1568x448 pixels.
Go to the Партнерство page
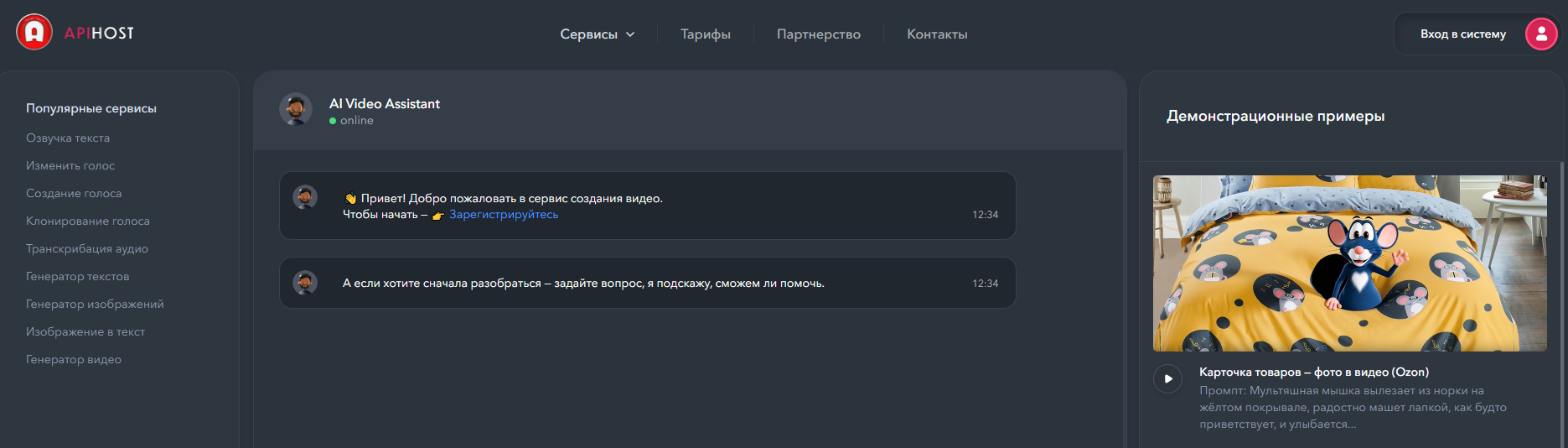click(818, 34)
